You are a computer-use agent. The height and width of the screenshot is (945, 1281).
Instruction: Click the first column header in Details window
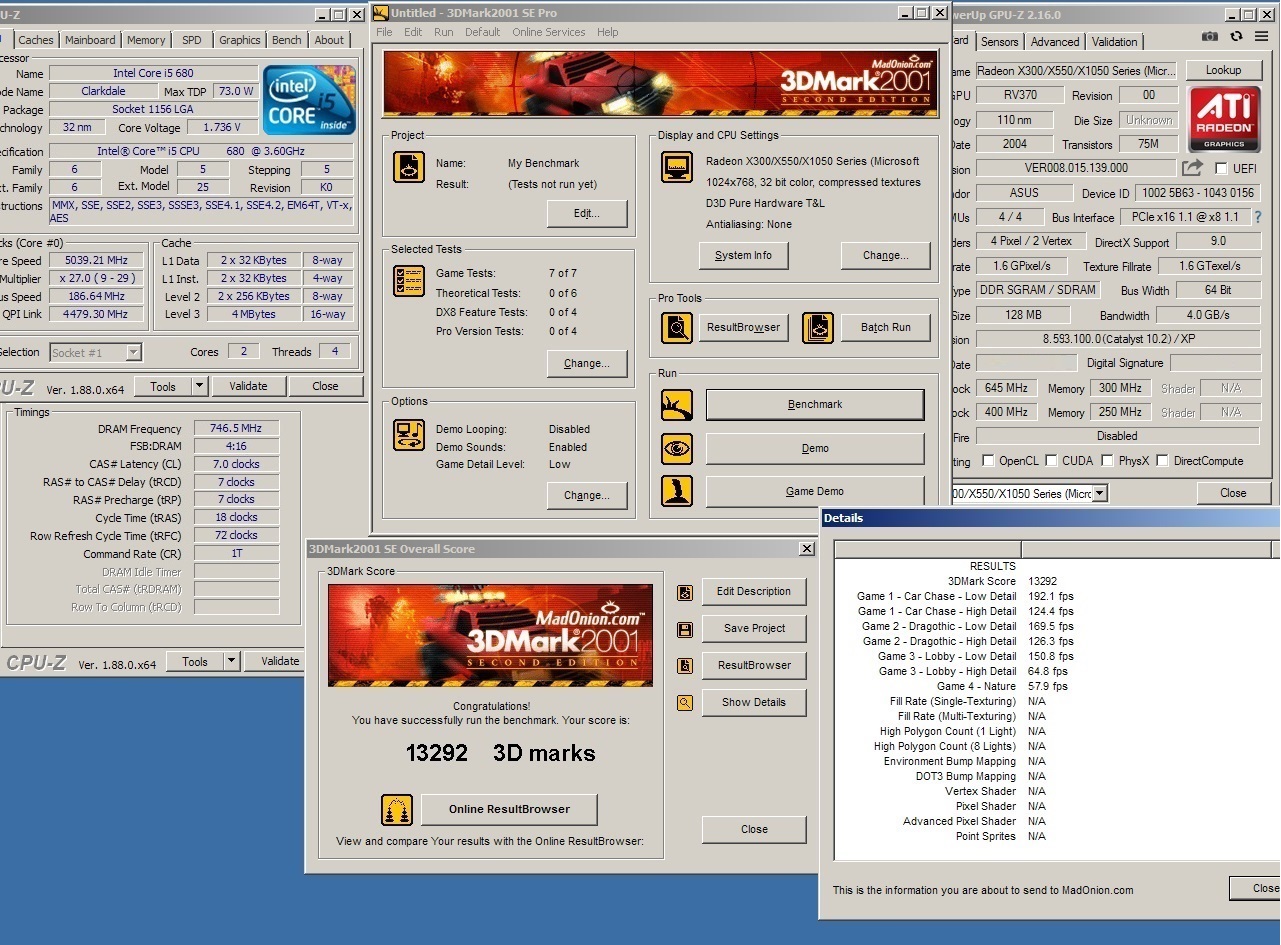(928, 549)
